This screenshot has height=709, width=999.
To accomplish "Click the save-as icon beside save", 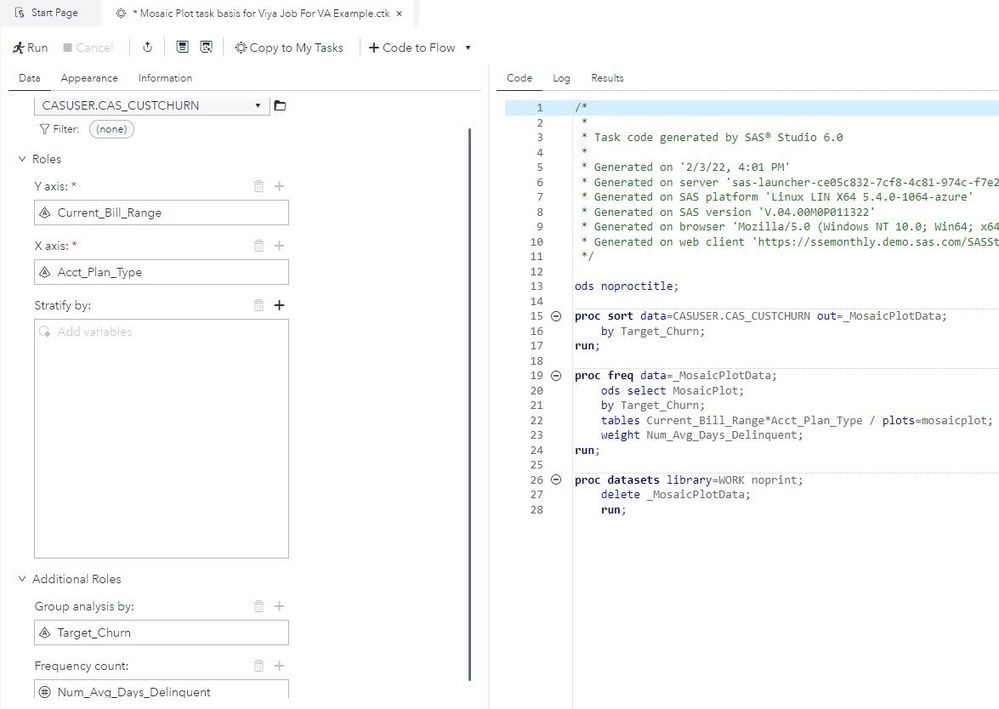I will coord(206,48).
